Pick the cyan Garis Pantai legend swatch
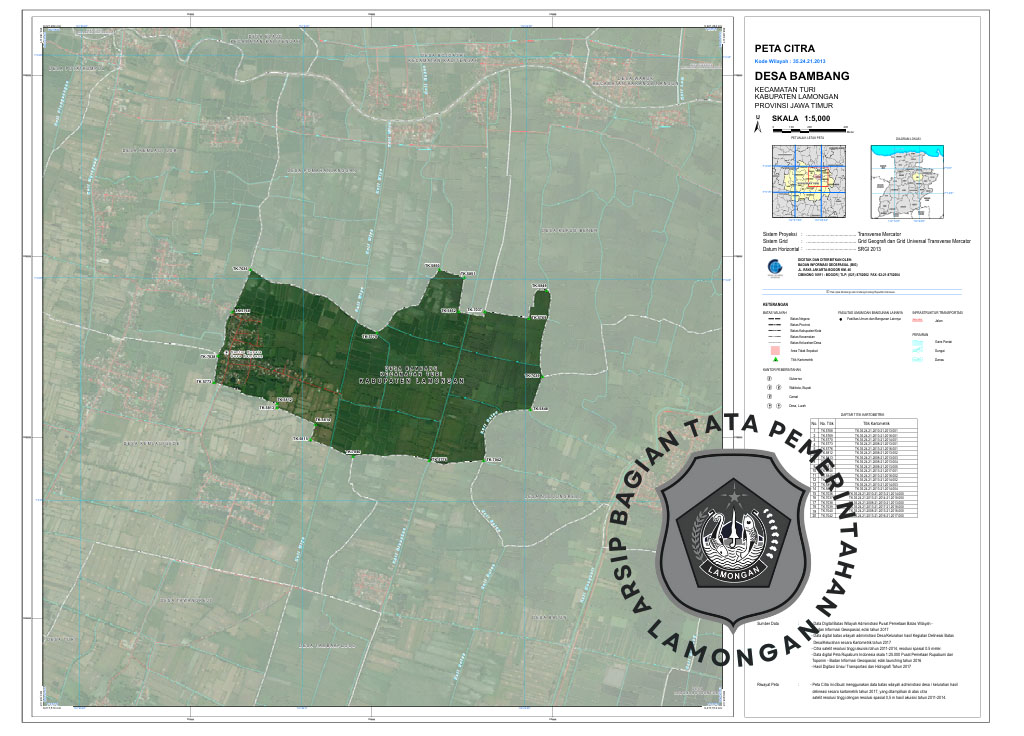1024x736 pixels. pyautogui.click(x=918, y=341)
